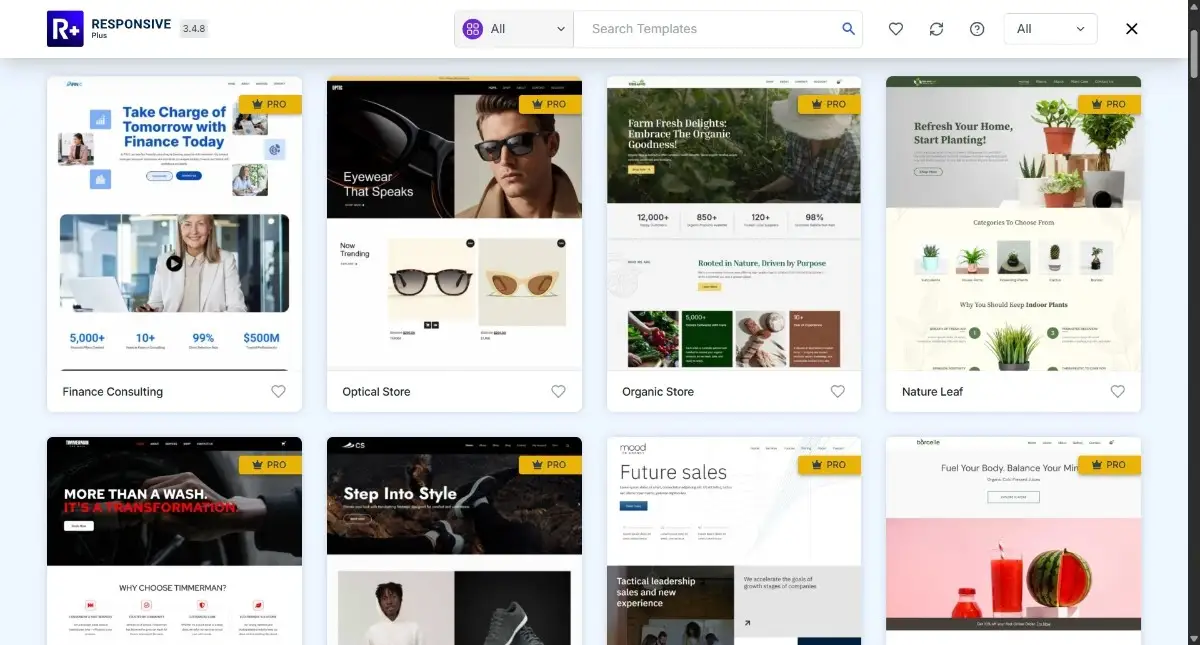Open the Timmerman car wash template thumbnail

coord(174,541)
